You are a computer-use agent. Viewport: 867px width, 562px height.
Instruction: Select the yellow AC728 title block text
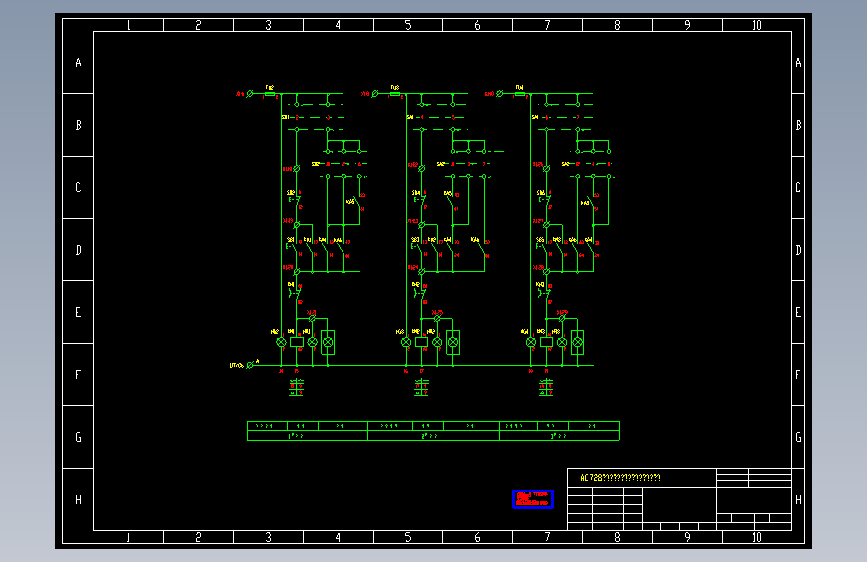click(x=620, y=477)
